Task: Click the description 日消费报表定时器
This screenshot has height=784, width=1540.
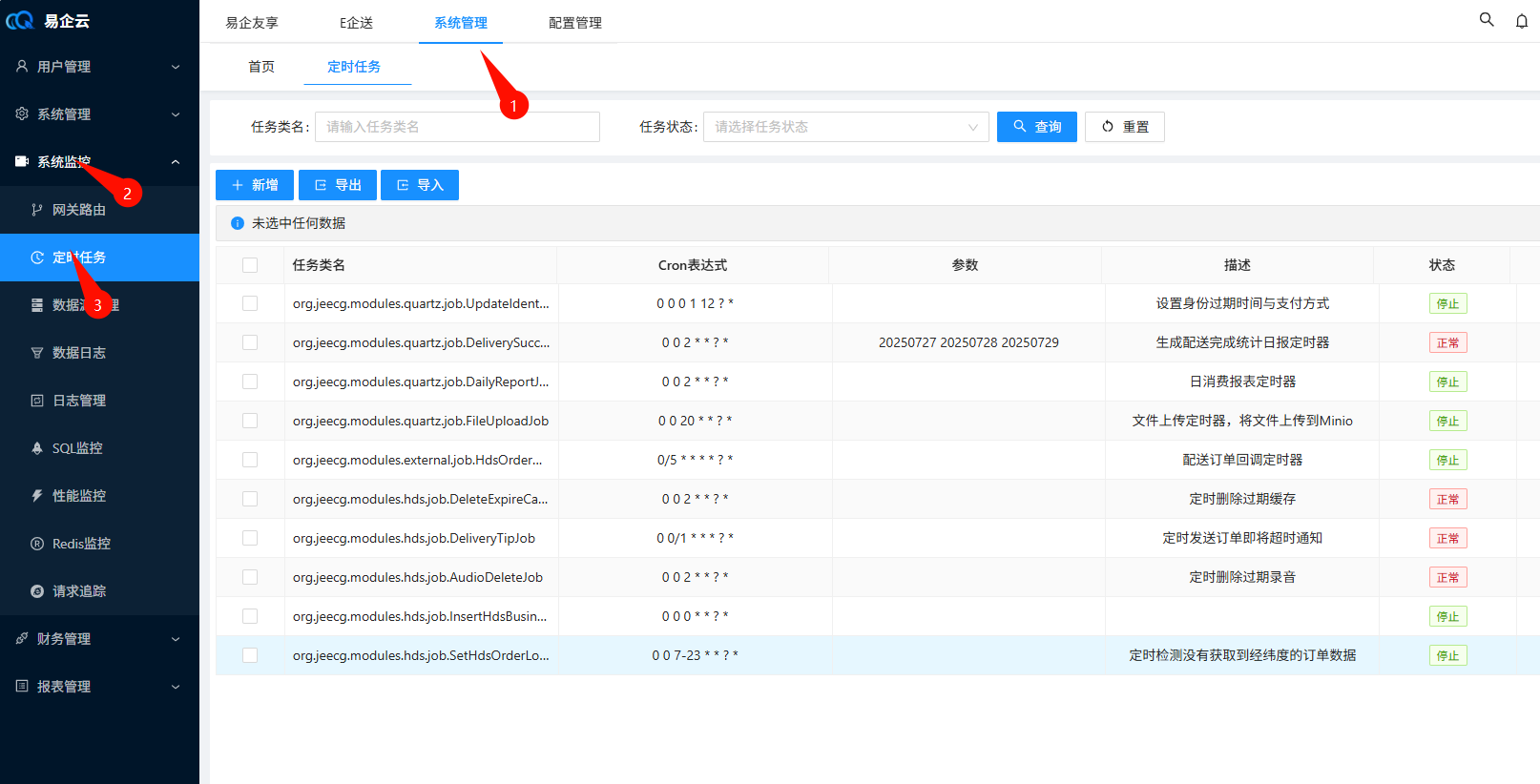Action: (1242, 382)
